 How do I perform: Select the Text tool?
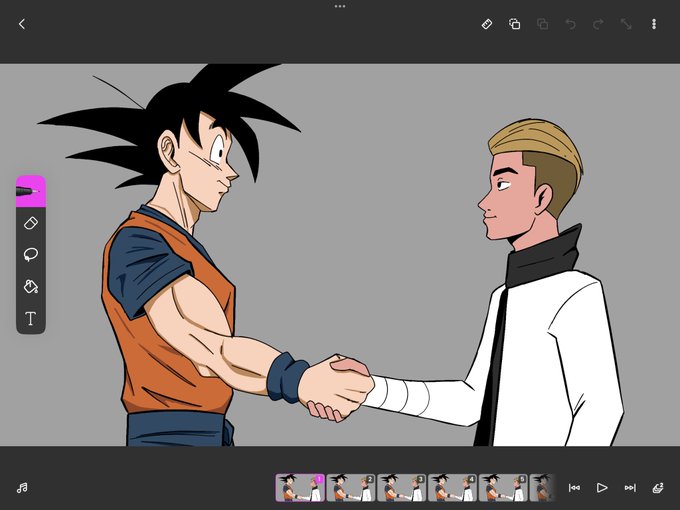click(x=31, y=319)
